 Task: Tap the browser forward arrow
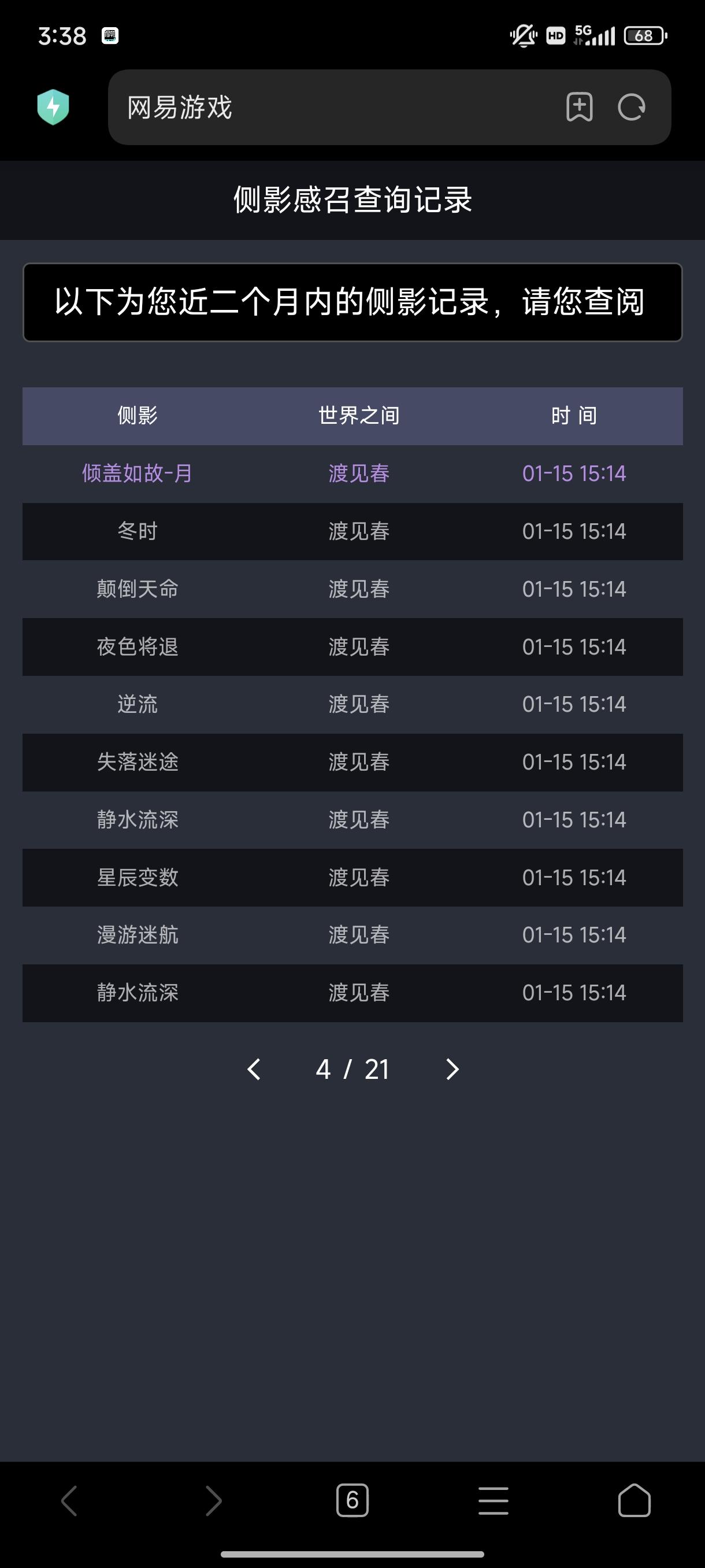[213, 1500]
